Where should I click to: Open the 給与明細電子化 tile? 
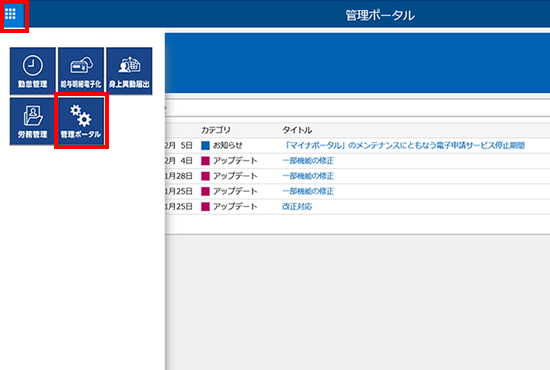(x=81, y=71)
